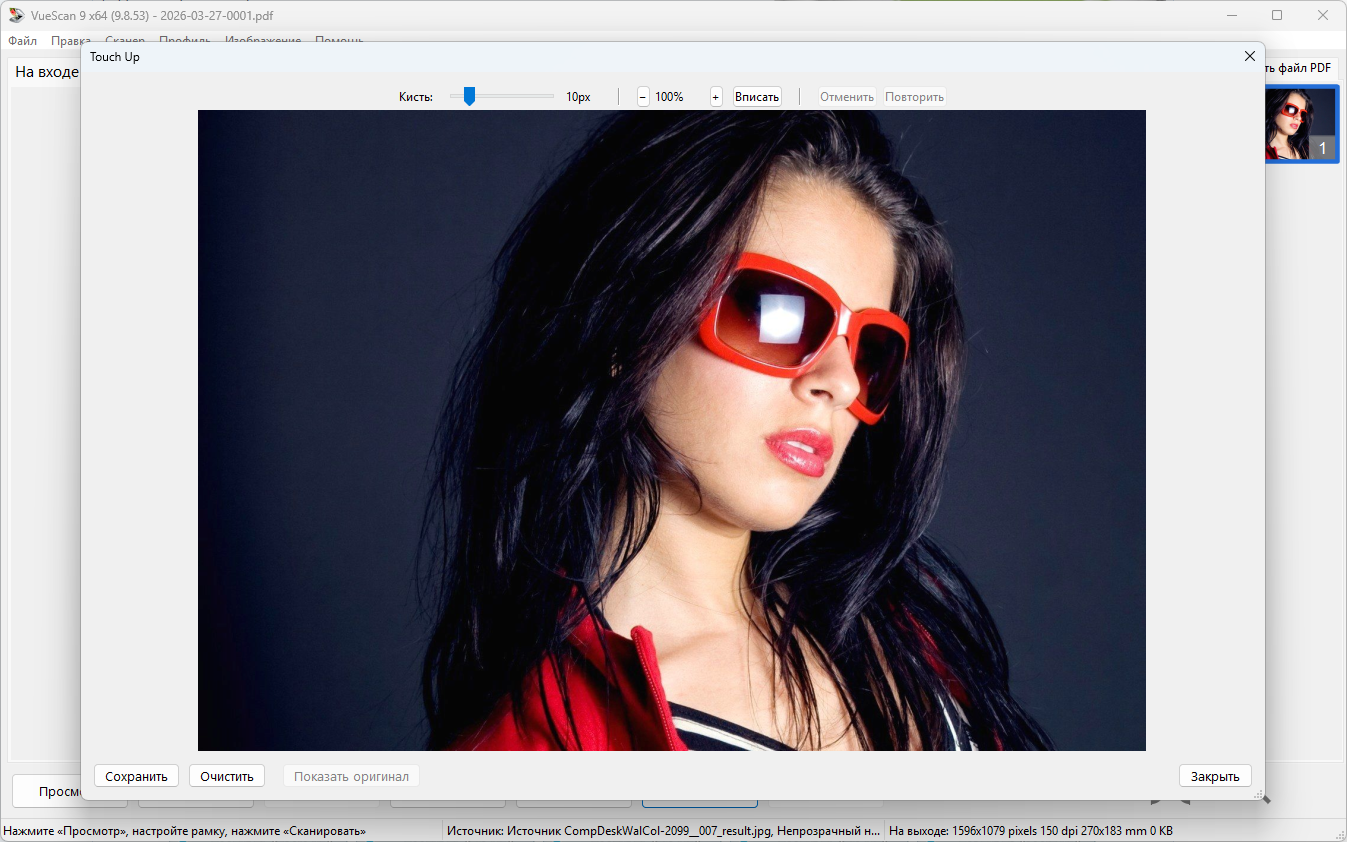Close the Touch Up dialog with X
This screenshot has width=1347, height=842.
point(1249,57)
